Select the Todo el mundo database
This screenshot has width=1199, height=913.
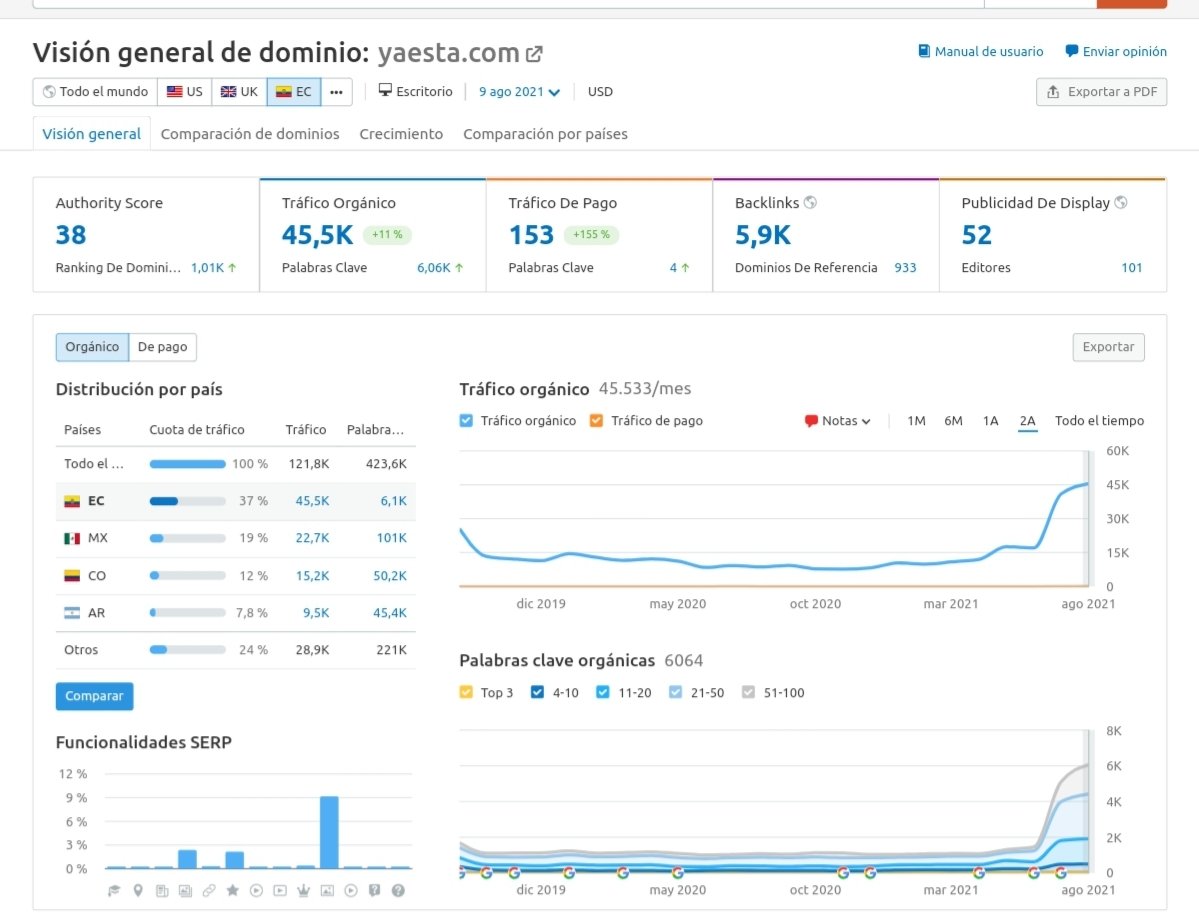96,92
